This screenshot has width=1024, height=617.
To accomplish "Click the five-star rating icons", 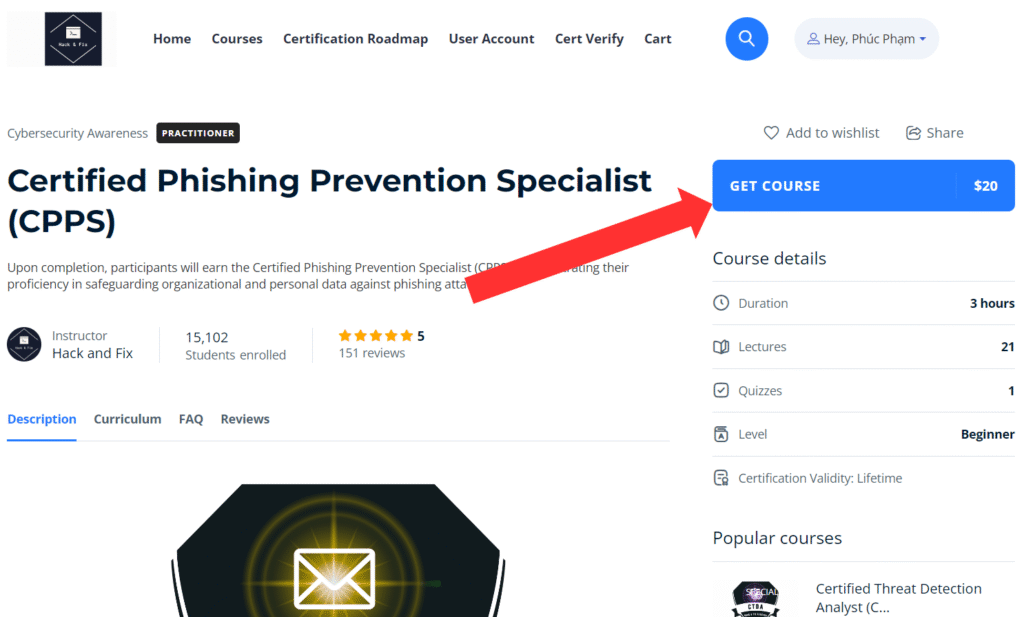I will point(376,336).
